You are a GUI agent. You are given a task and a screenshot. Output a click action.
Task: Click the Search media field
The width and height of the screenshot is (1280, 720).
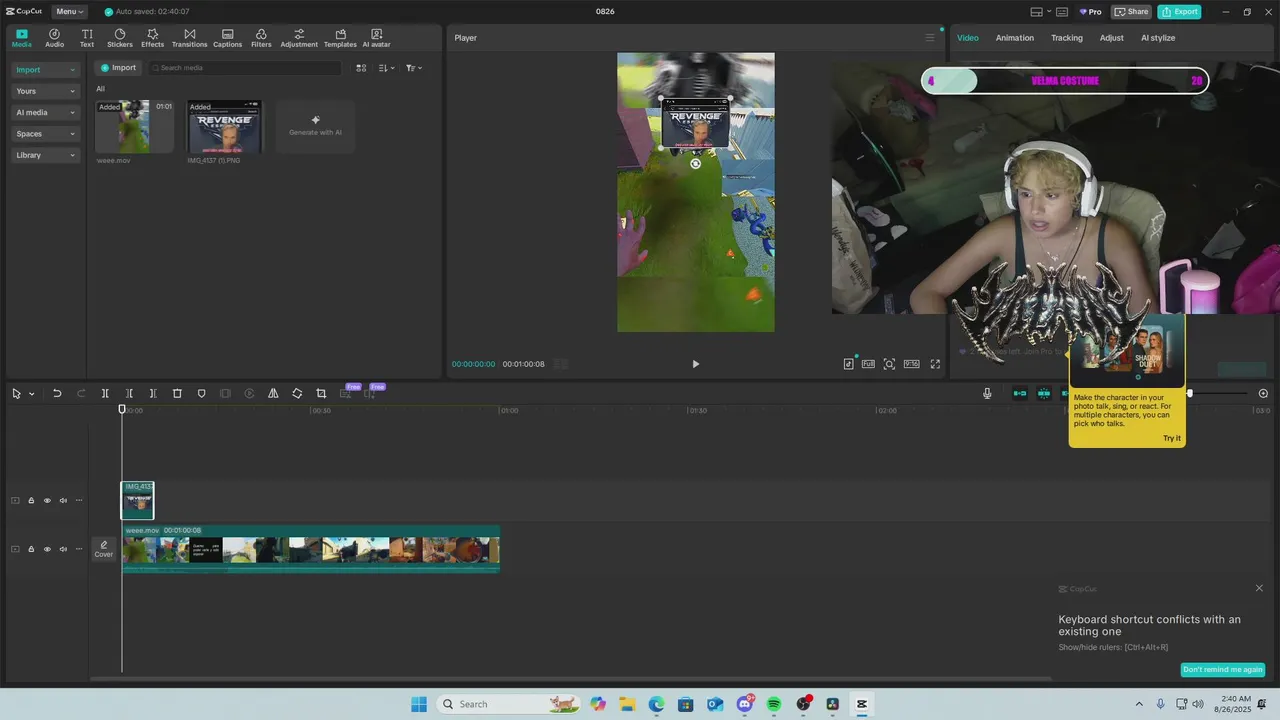coord(245,68)
